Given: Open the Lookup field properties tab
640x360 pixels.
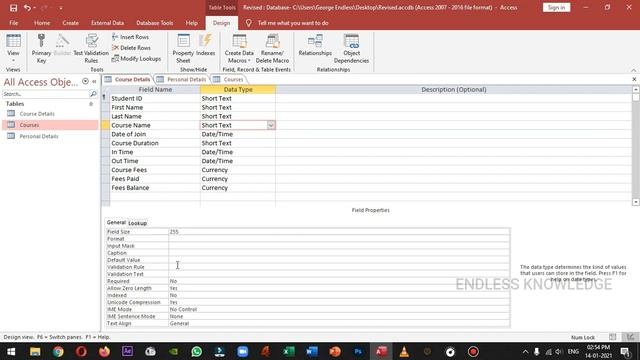Looking at the screenshot, I should tap(138, 223).
